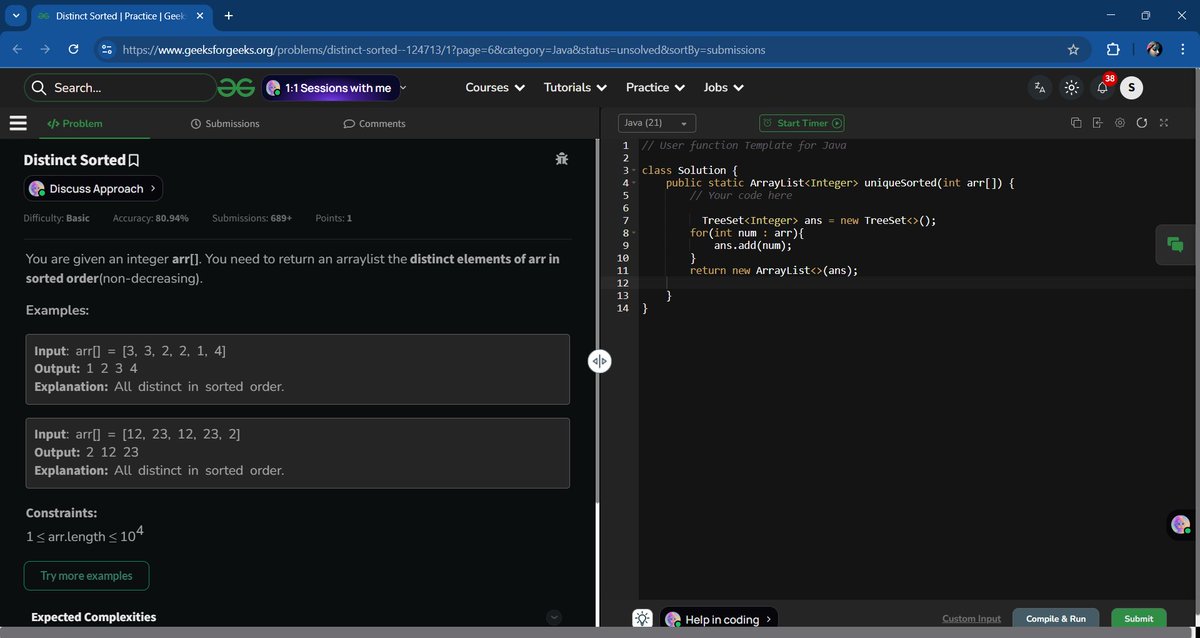Viewport: 1200px width, 638px height.
Task: Open the Chrome profile avatar
Action: click(1154, 49)
